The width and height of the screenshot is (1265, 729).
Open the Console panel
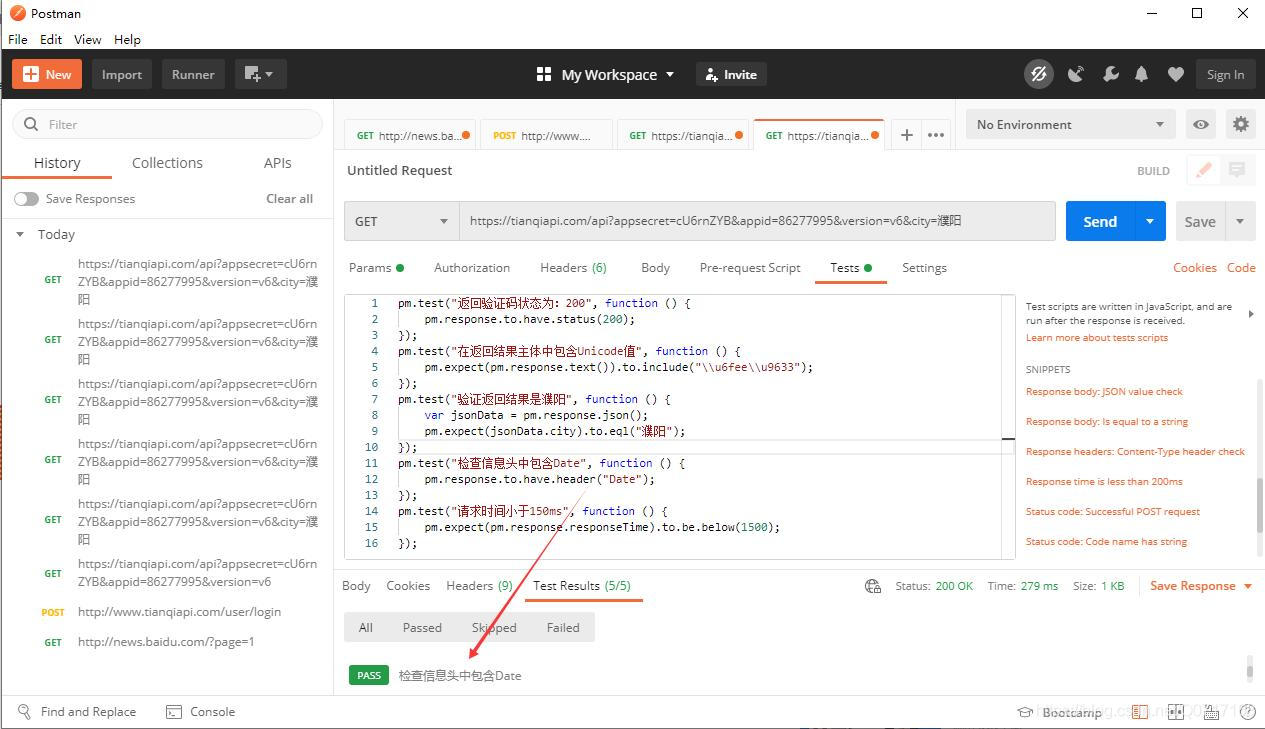coord(201,712)
